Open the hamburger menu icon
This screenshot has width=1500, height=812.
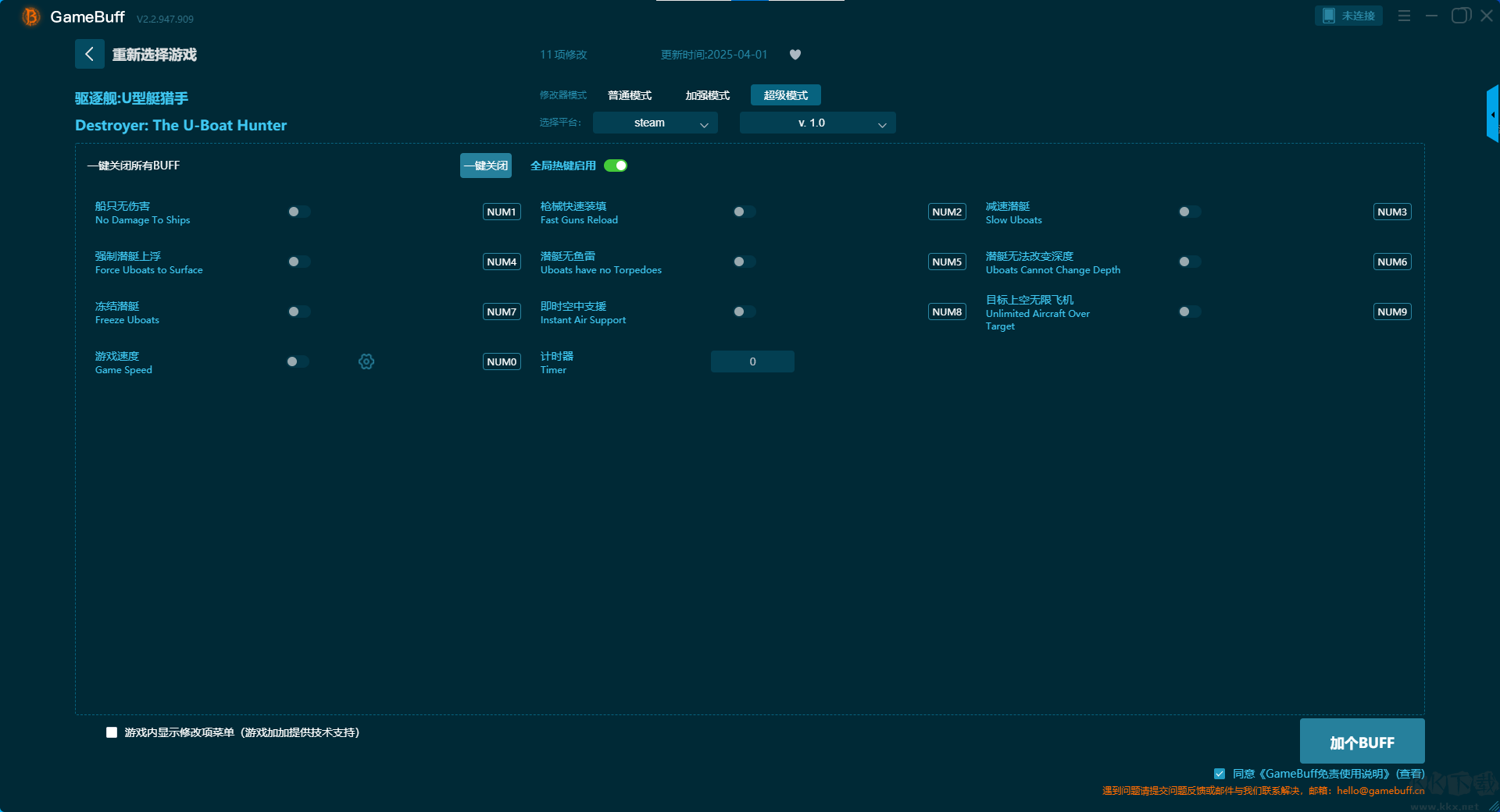click(1404, 16)
